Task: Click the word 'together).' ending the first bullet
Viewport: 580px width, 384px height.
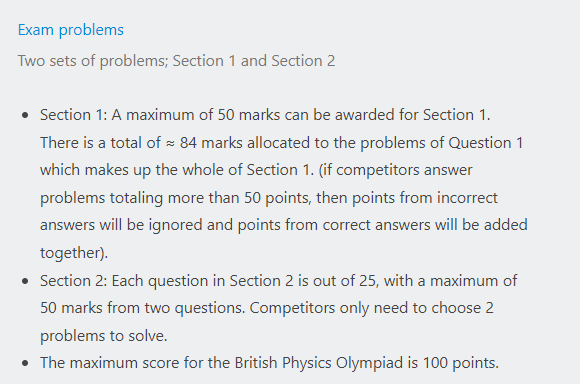Action: pos(74,253)
